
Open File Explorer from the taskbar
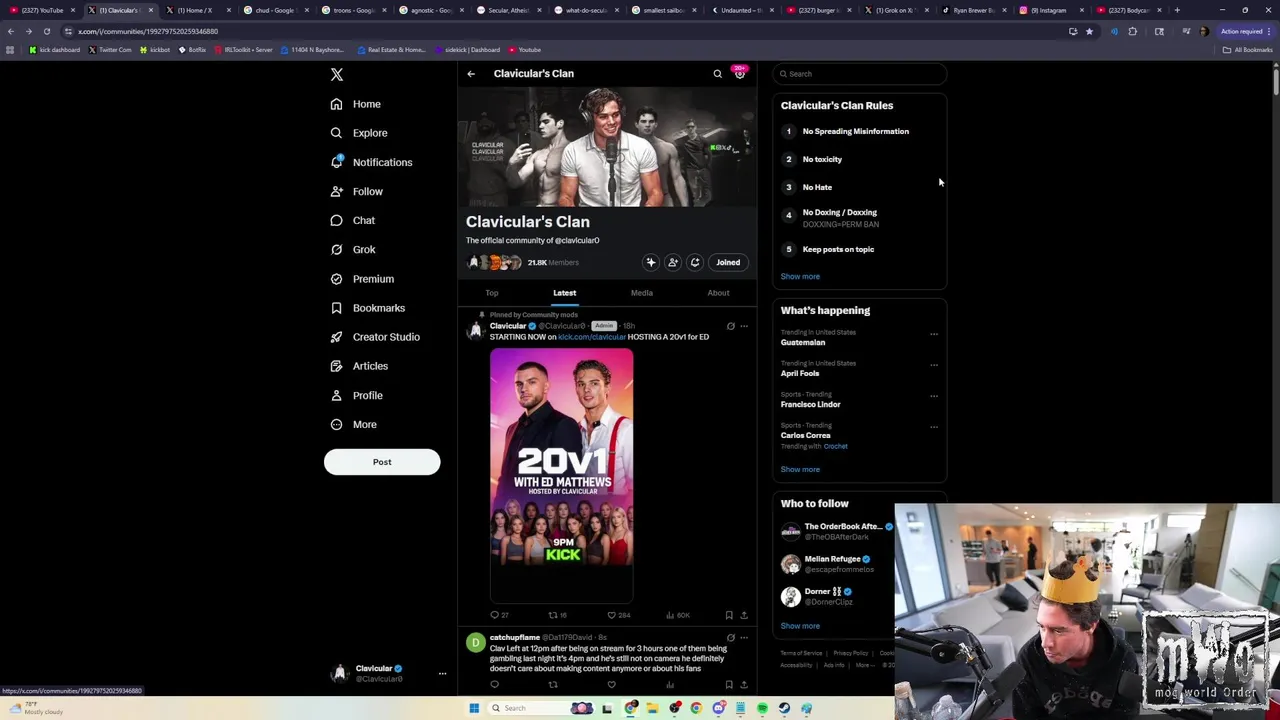[652, 708]
